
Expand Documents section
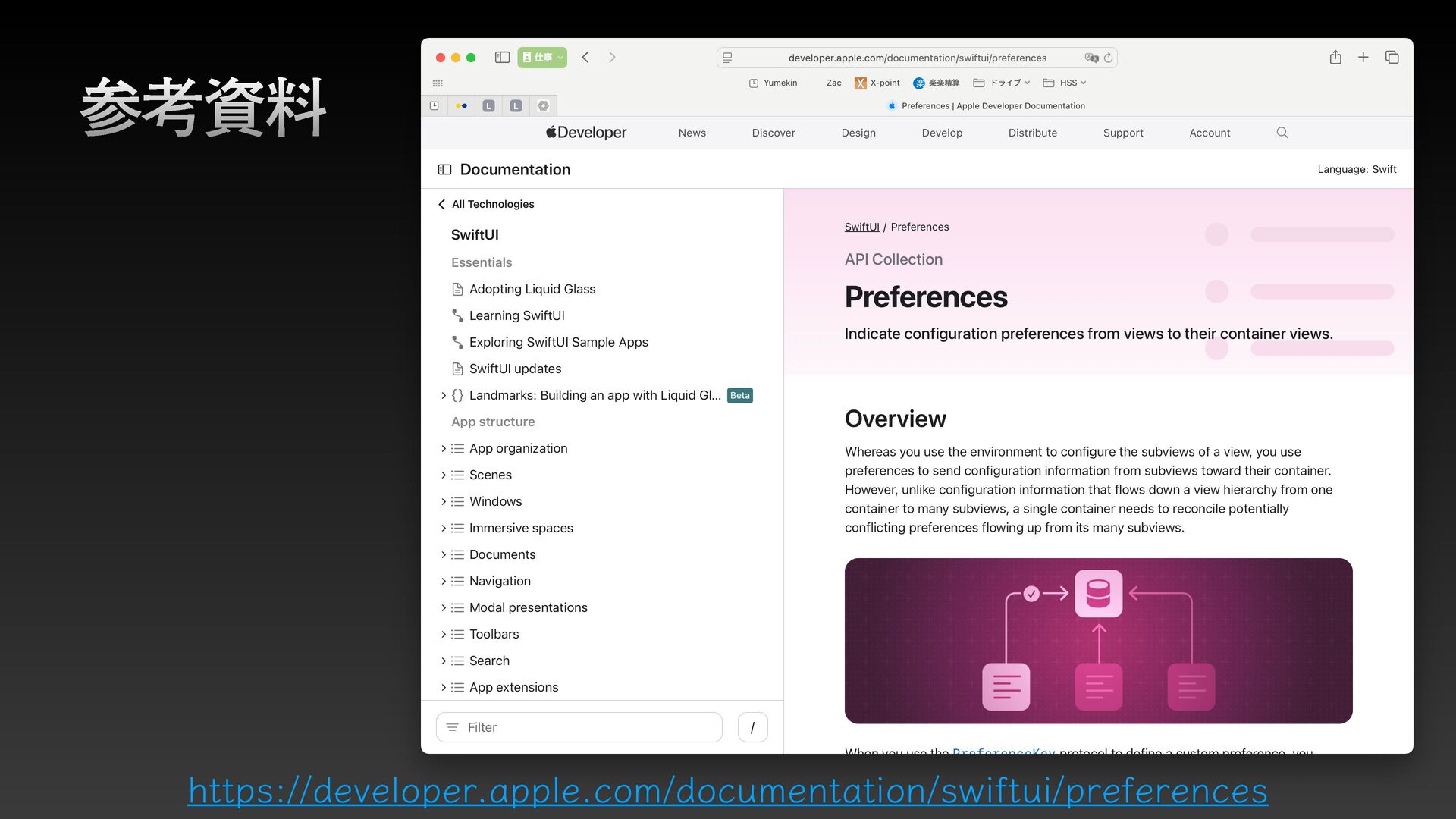pyautogui.click(x=444, y=554)
